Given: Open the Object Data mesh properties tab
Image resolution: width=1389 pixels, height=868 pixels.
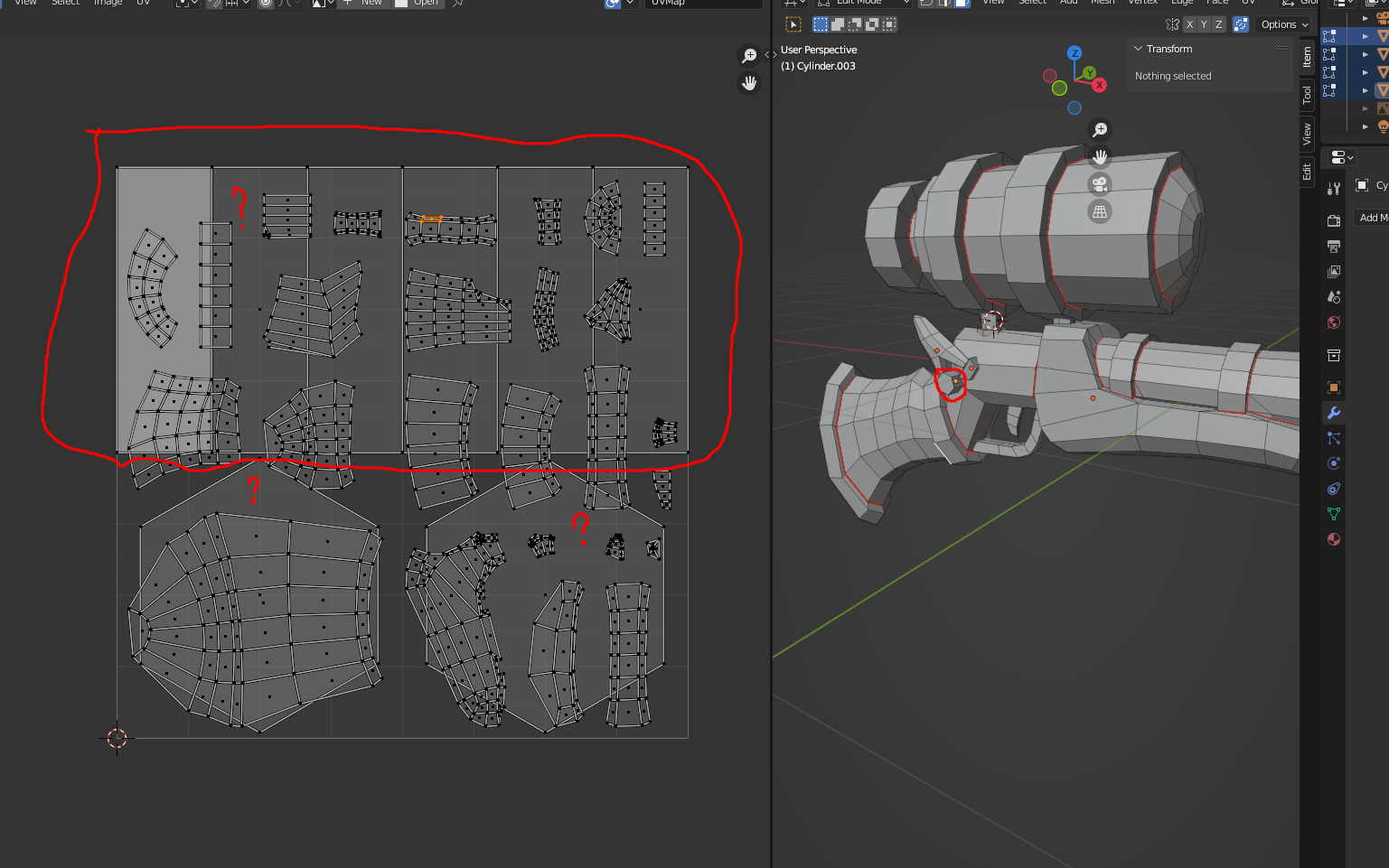Looking at the screenshot, I should (1333, 514).
